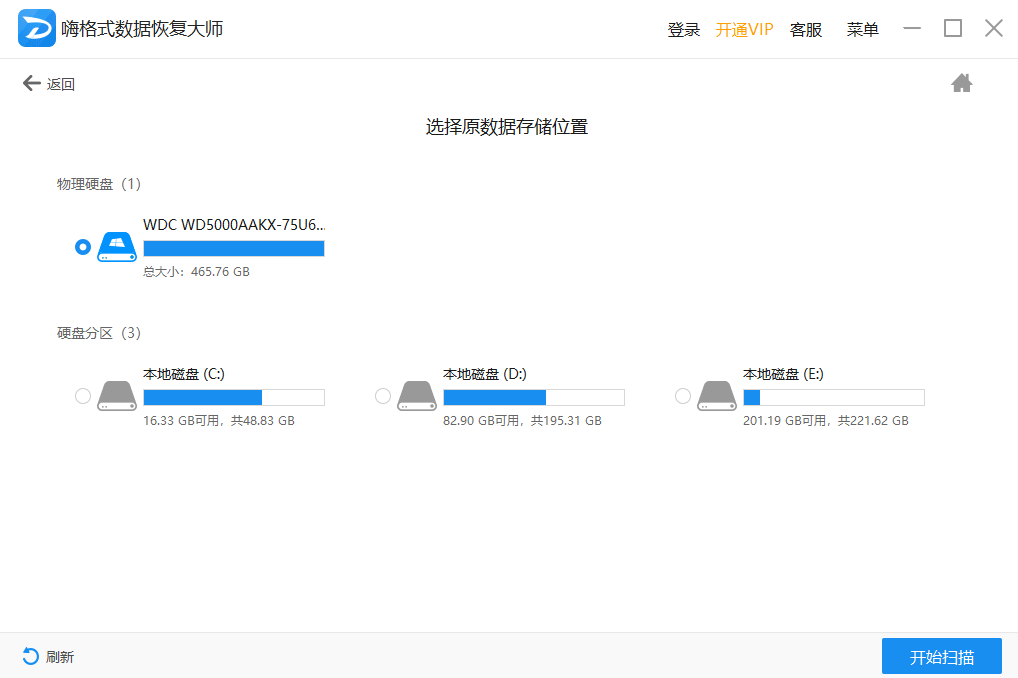1018x678 pixels.
Task: Click the local disk D: drive icon
Action: (x=416, y=396)
